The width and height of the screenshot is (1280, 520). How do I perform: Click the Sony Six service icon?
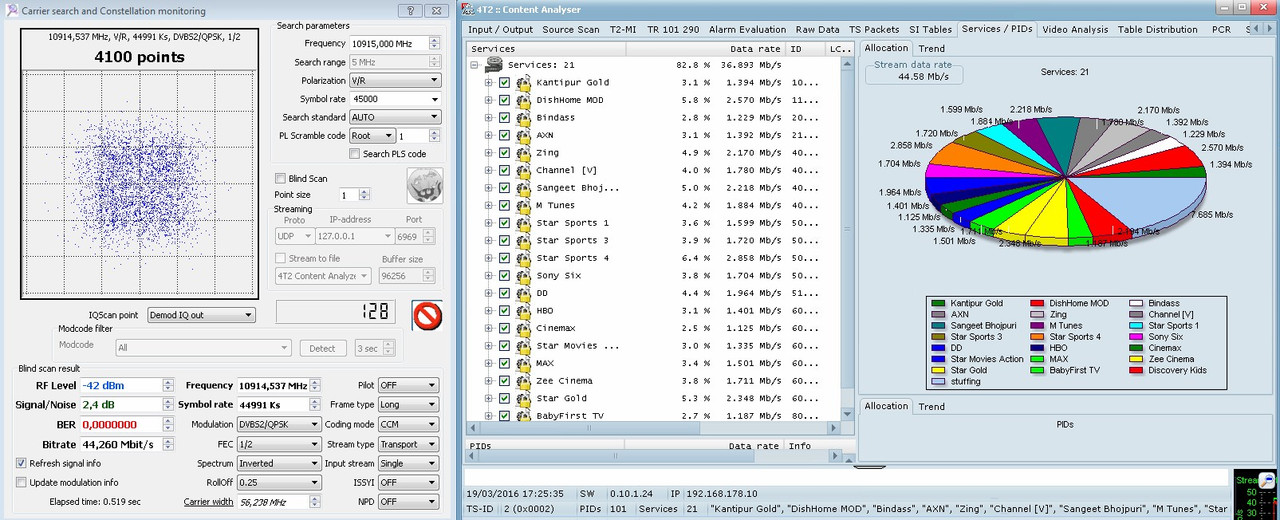(523, 275)
